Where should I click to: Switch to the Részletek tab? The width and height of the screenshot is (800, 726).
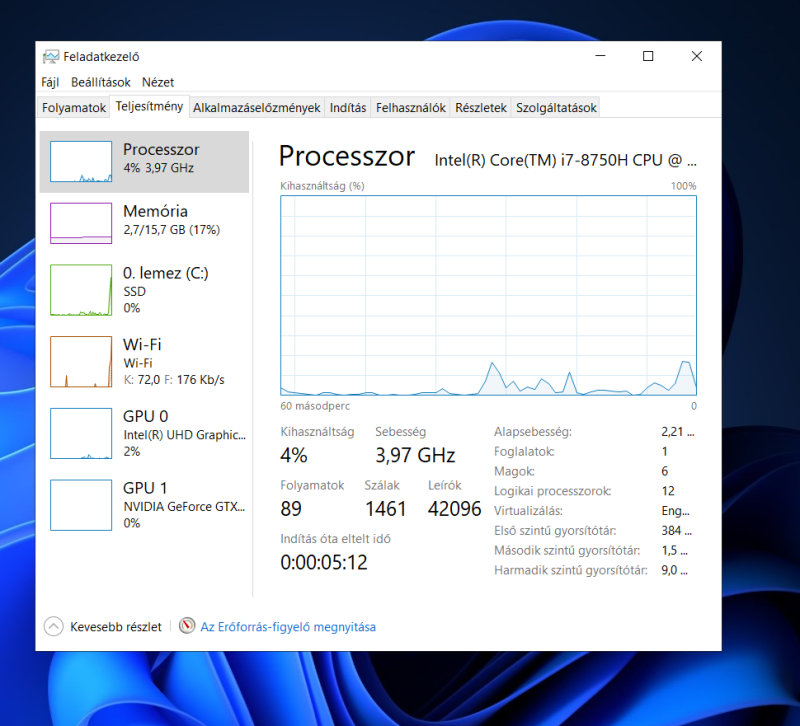(481, 108)
